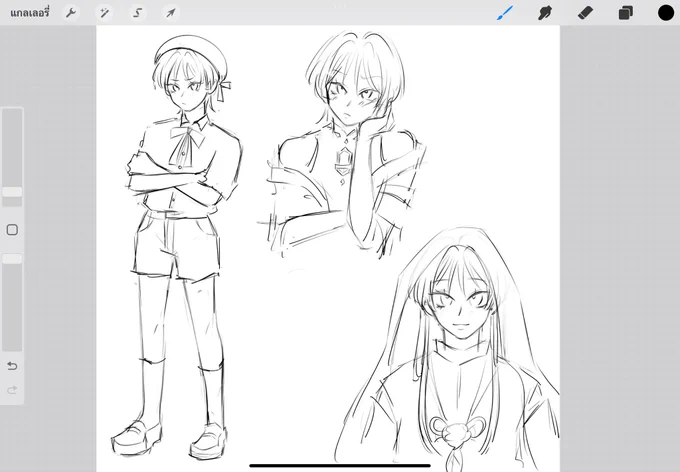Select the Eraser tool
This screenshot has width=680, height=472.
tap(585, 13)
